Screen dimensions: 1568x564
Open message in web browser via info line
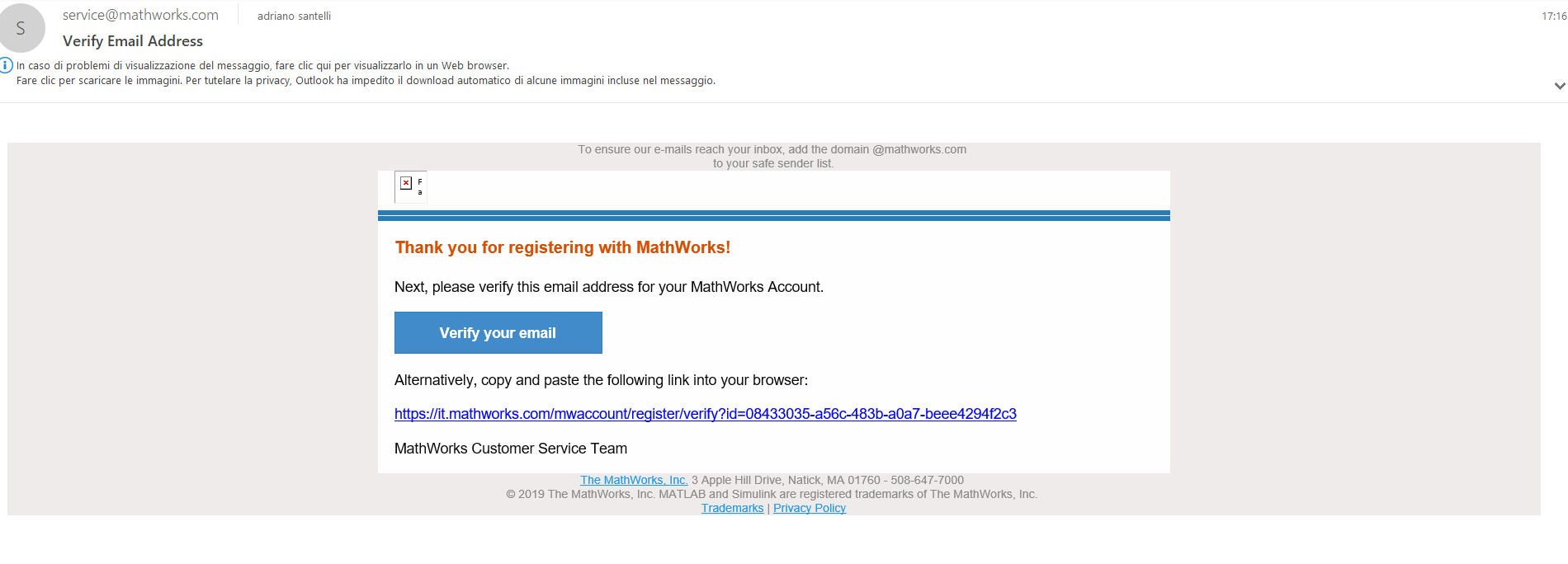pos(262,65)
